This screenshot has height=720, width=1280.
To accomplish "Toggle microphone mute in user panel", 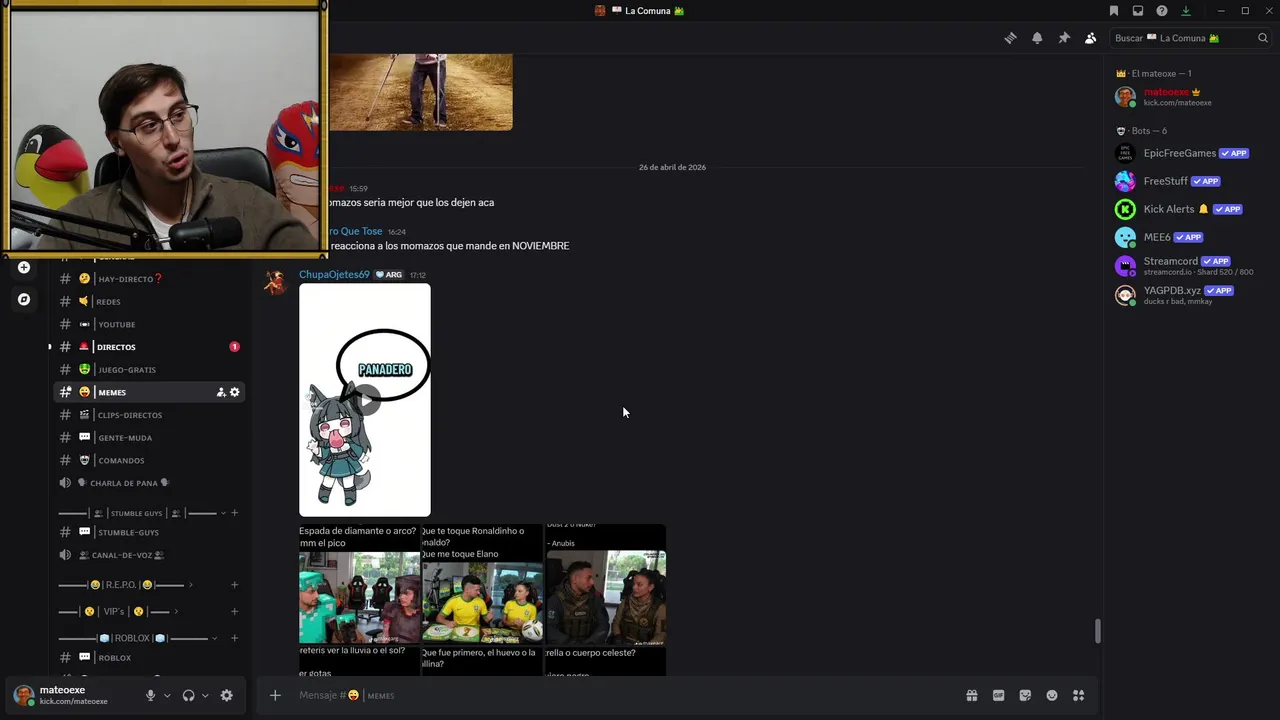I will point(151,695).
